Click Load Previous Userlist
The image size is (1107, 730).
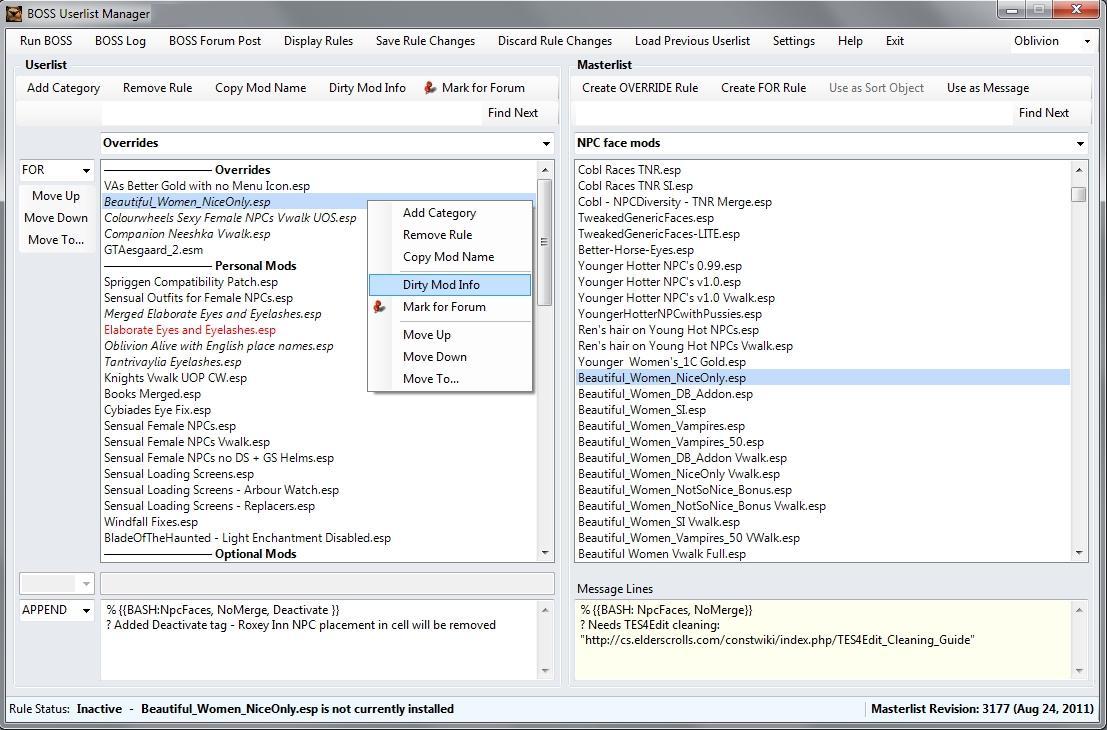pyautogui.click(x=692, y=41)
